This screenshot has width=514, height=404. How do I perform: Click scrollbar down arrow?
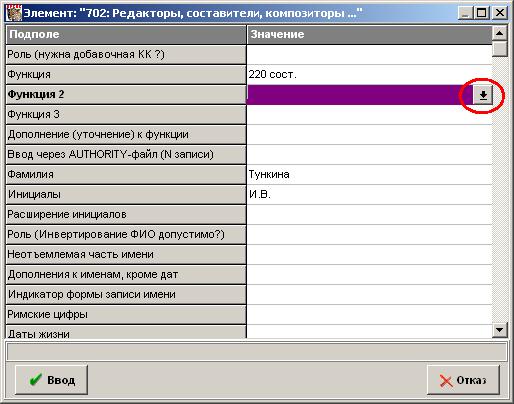click(500, 330)
